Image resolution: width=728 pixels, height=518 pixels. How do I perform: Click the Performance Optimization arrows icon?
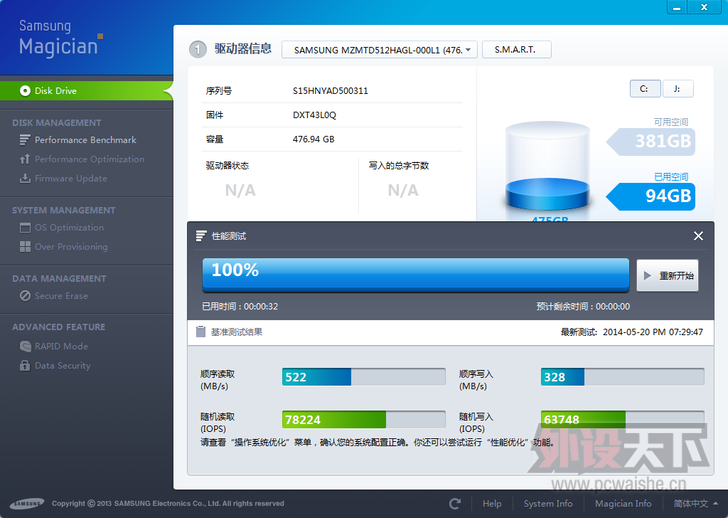(x=25, y=159)
